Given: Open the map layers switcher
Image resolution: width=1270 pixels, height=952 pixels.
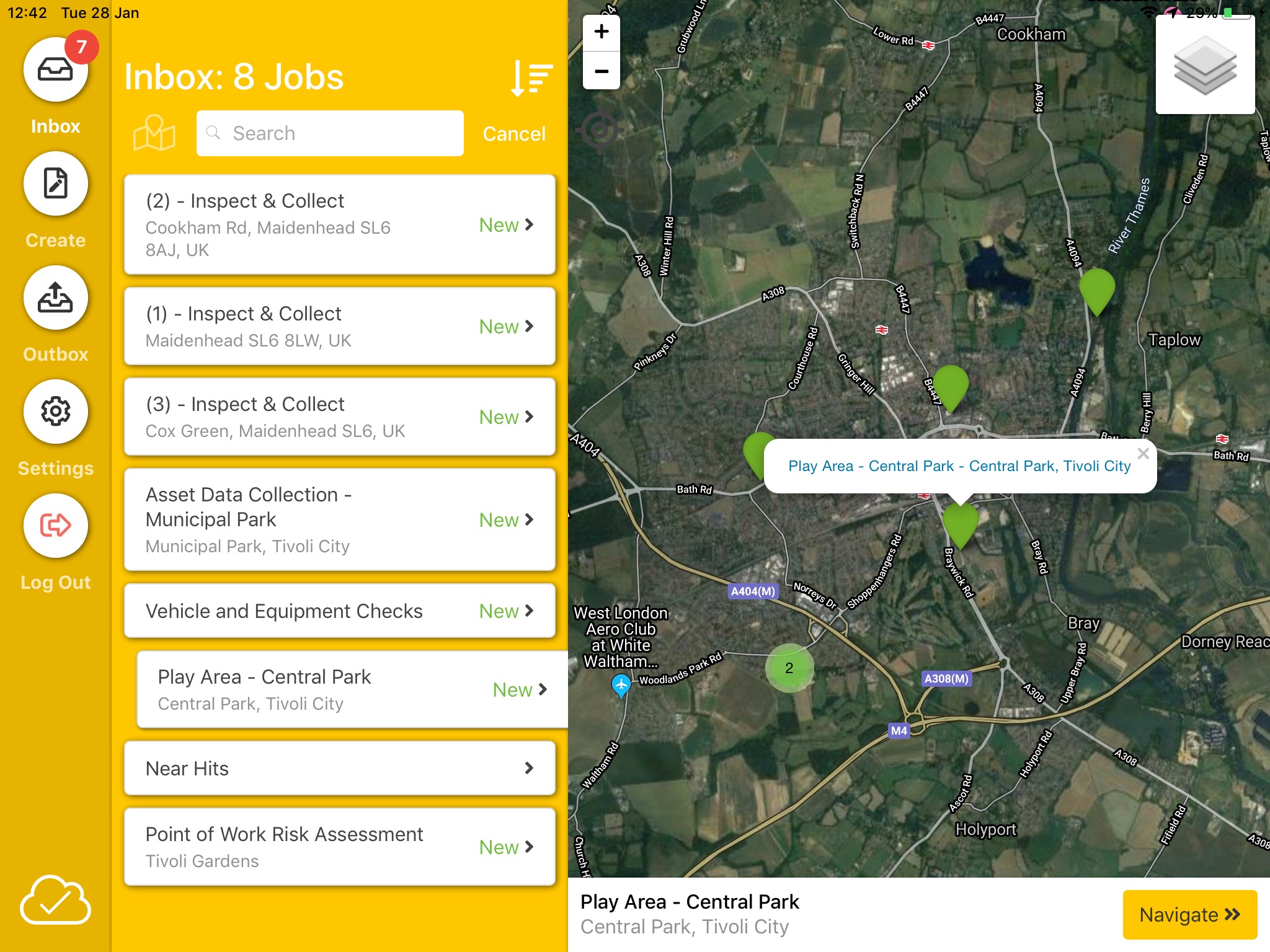Looking at the screenshot, I should (x=1205, y=67).
